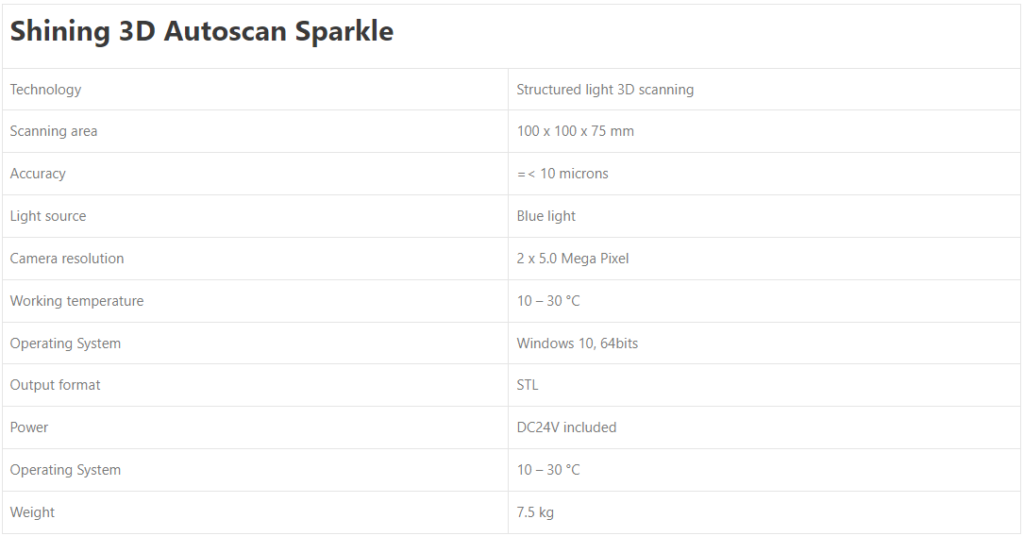
Task: Select the Technology row label
Action: [46, 90]
